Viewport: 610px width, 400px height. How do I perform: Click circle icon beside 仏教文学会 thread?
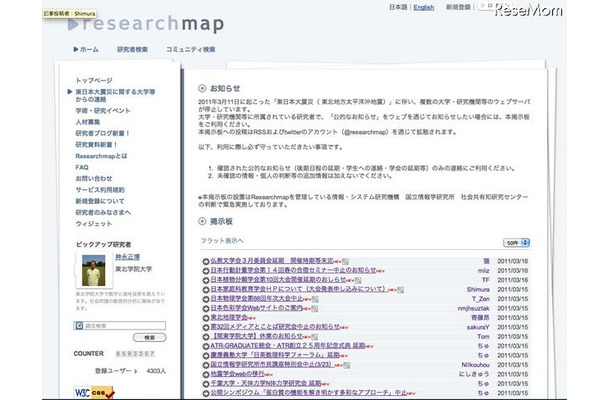[x=204, y=260]
